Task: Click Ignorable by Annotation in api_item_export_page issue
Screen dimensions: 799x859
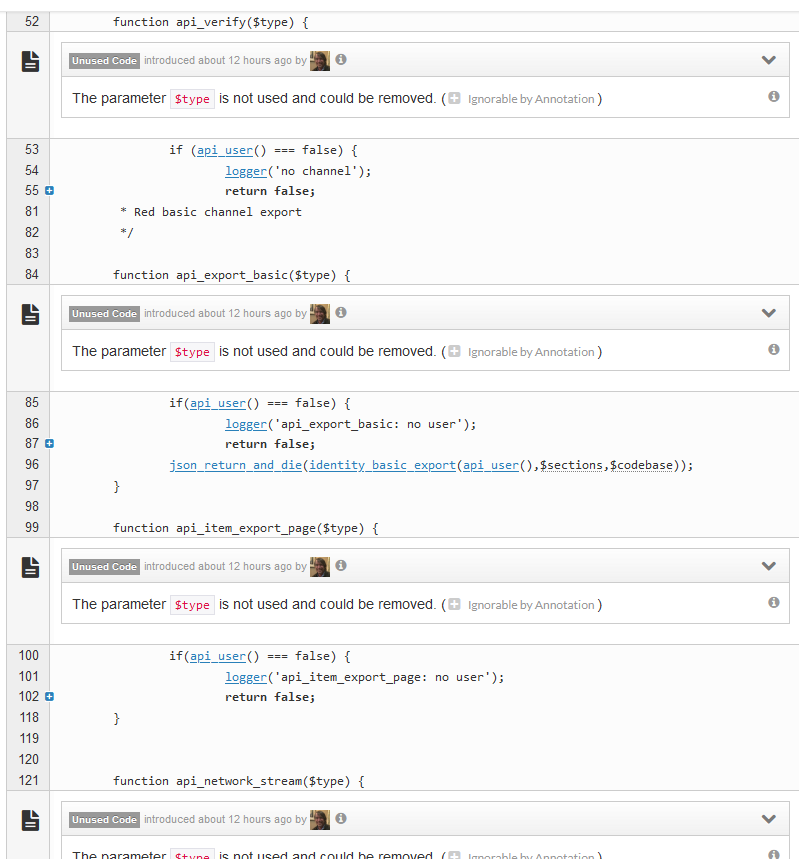Action: (530, 605)
